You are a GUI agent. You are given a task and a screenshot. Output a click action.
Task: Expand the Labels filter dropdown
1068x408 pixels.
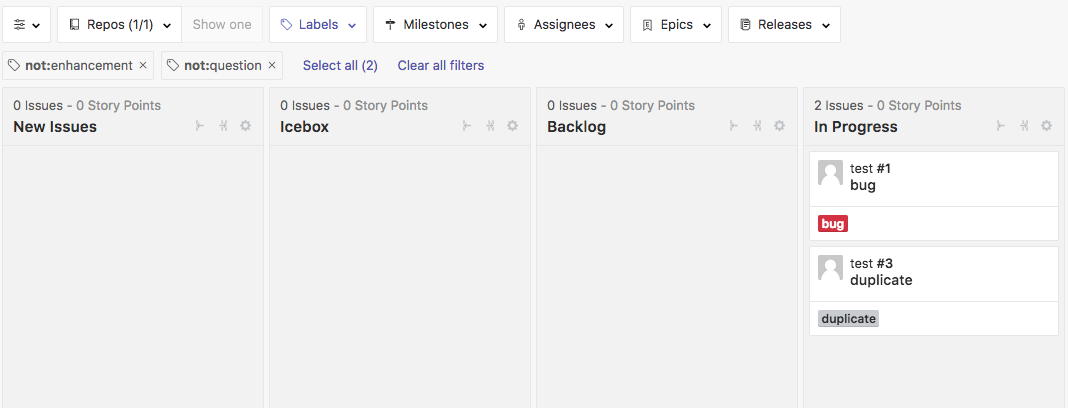tap(318, 25)
